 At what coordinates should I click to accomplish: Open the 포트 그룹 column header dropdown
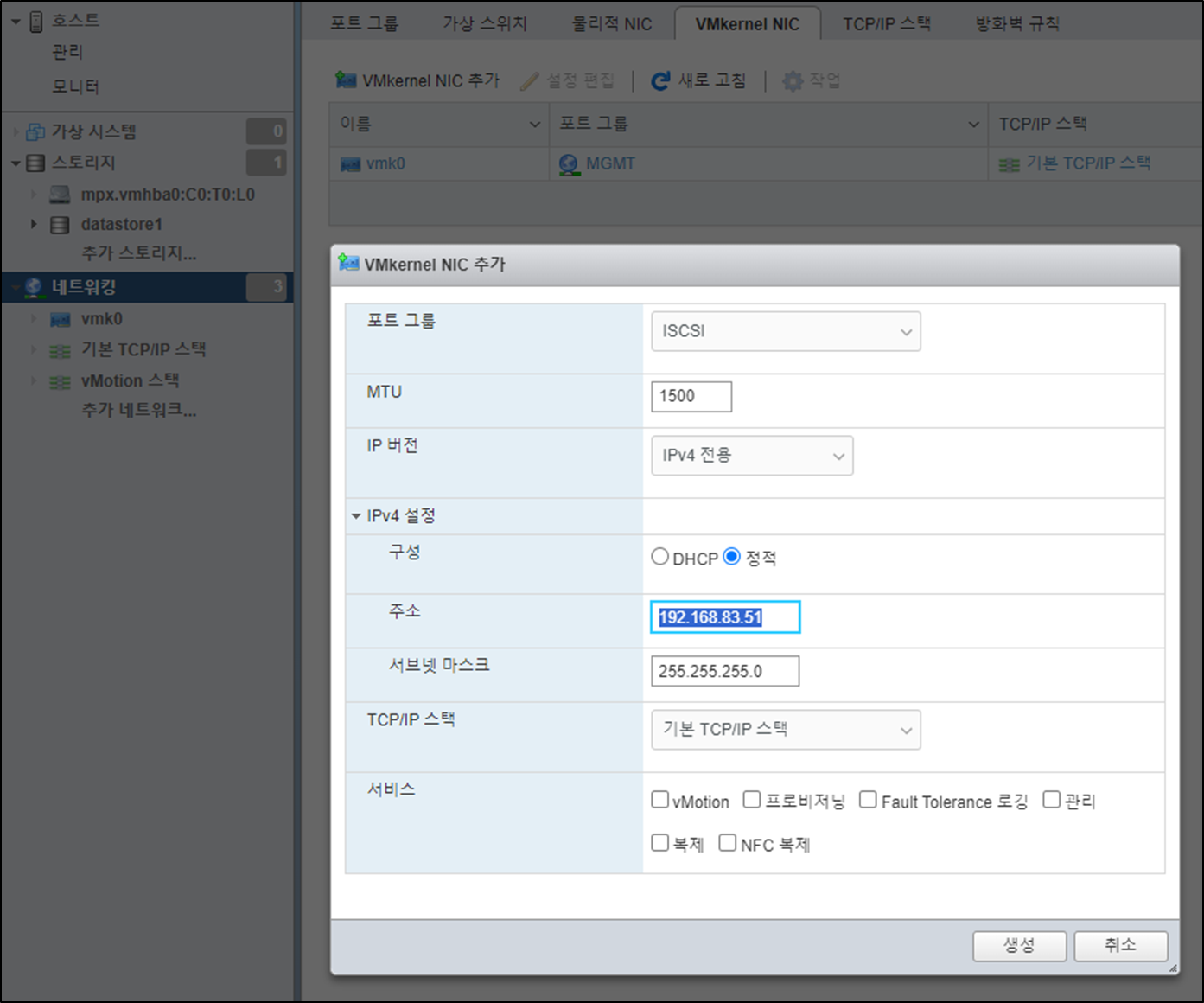pos(973,125)
